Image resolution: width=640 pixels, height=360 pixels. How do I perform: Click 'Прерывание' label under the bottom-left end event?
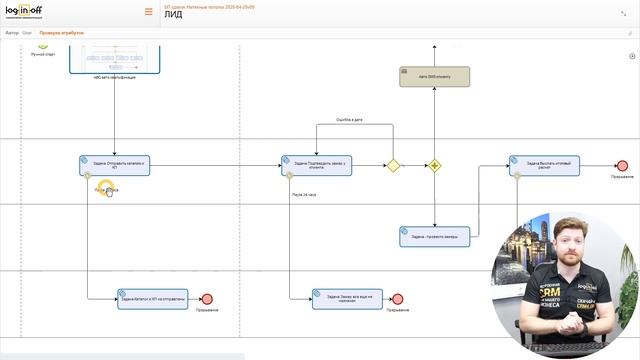[x=207, y=310]
